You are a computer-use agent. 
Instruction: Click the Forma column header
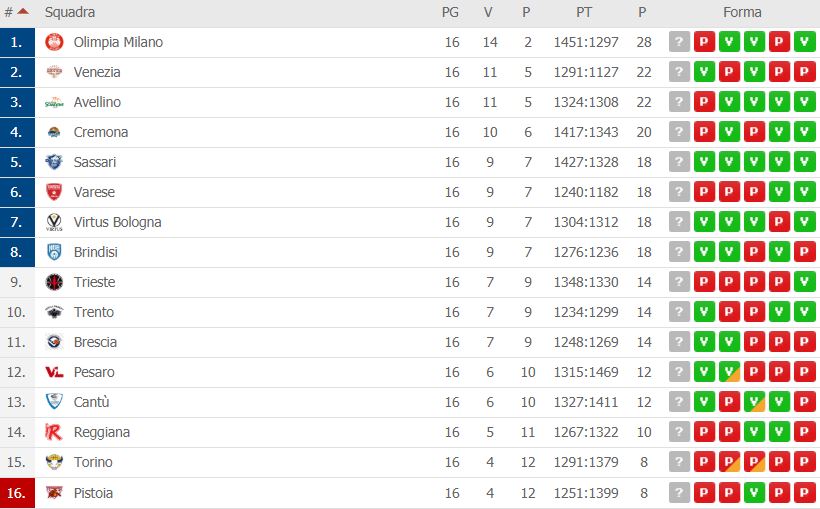click(x=742, y=12)
